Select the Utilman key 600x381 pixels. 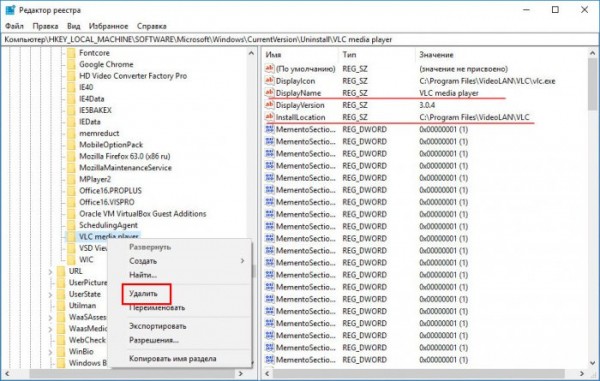[82, 306]
